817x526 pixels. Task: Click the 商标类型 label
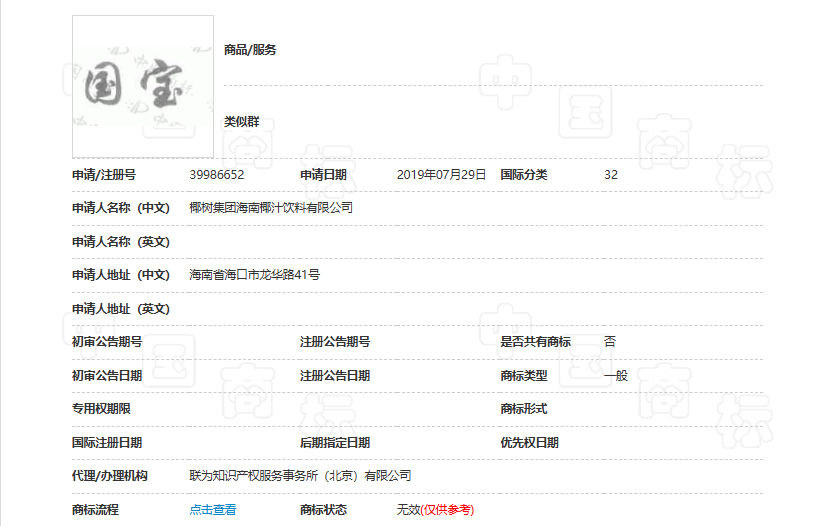point(524,375)
